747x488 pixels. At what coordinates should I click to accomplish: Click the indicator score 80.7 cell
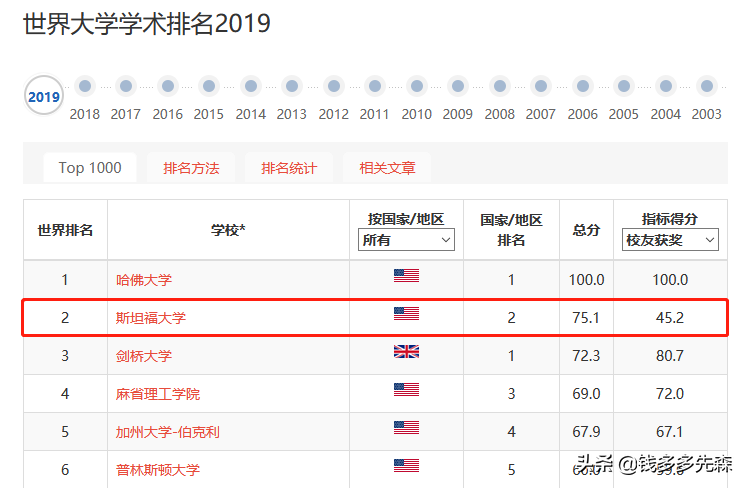(670, 356)
